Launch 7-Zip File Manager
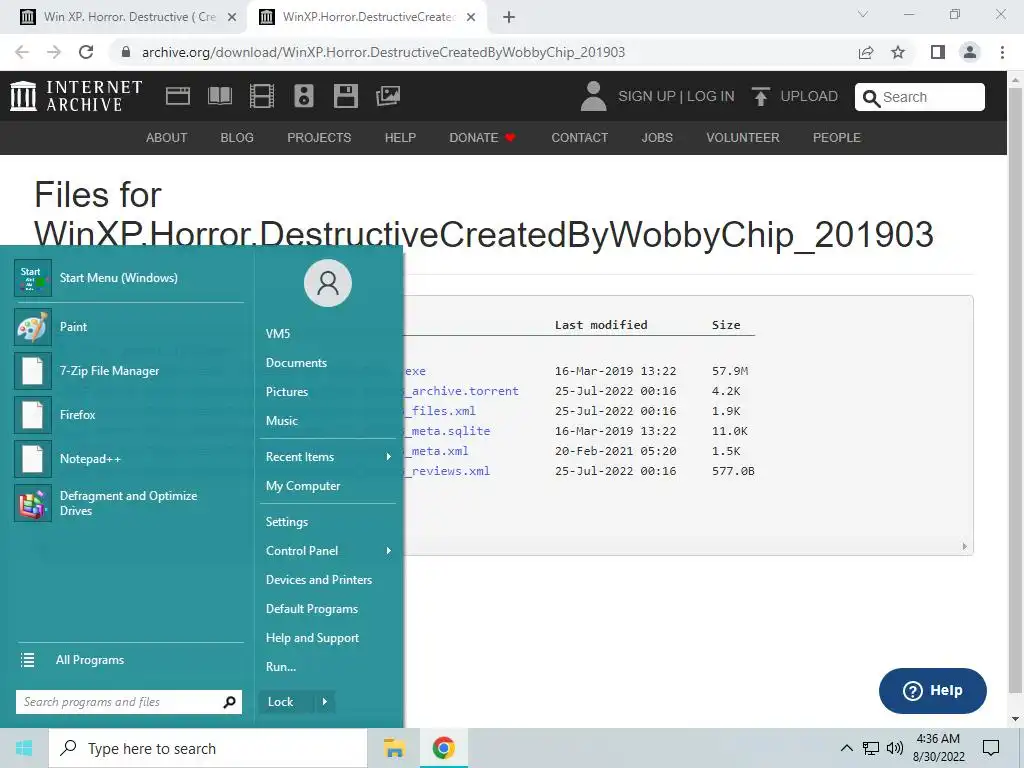 (129, 371)
